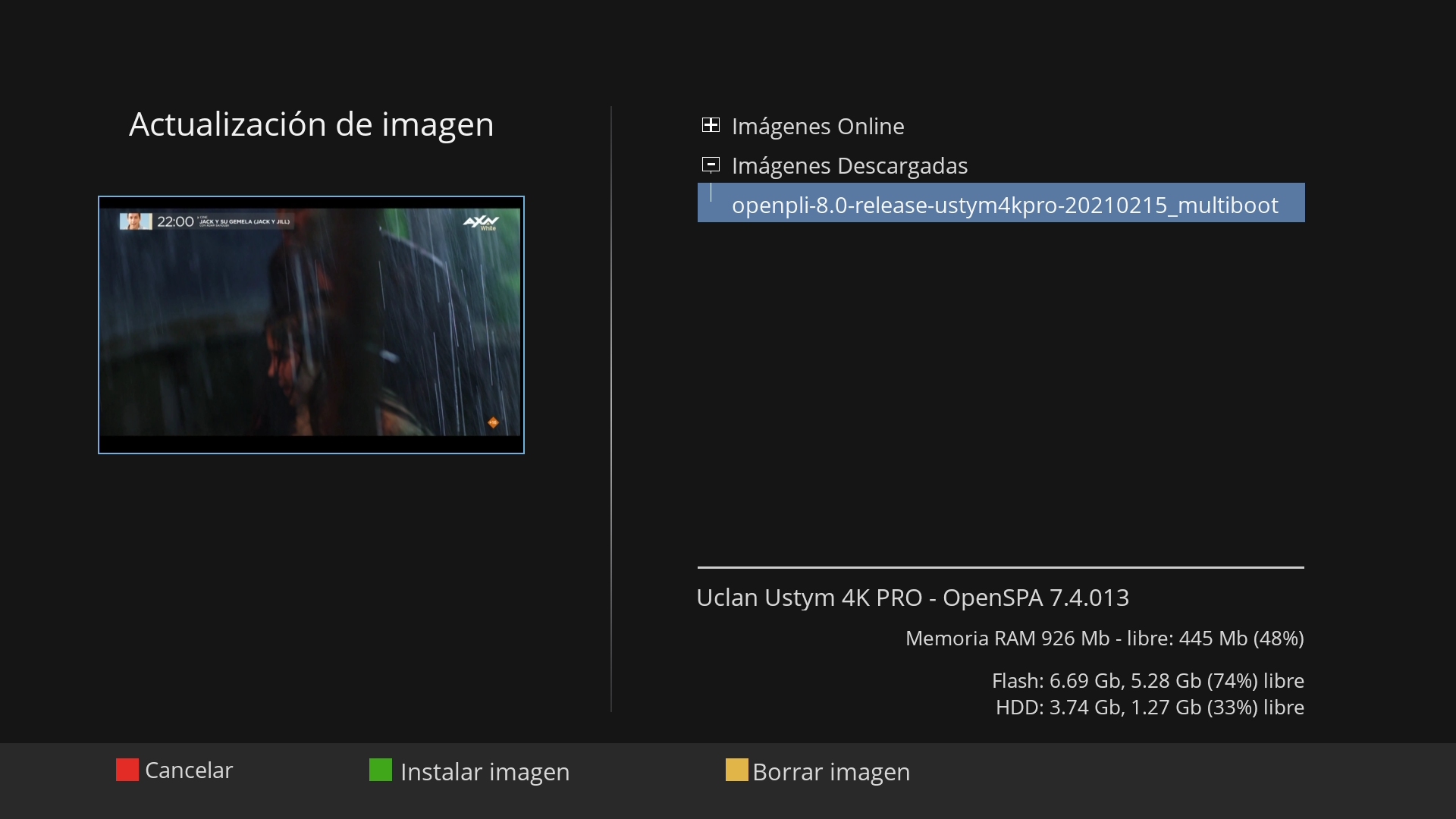Click the Instalar imagen label

coord(485,772)
